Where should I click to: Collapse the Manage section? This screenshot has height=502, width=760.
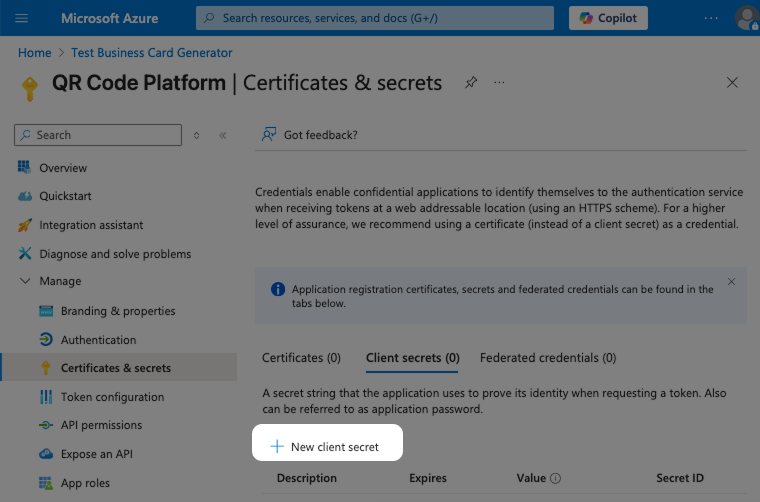pyautogui.click(x=25, y=282)
